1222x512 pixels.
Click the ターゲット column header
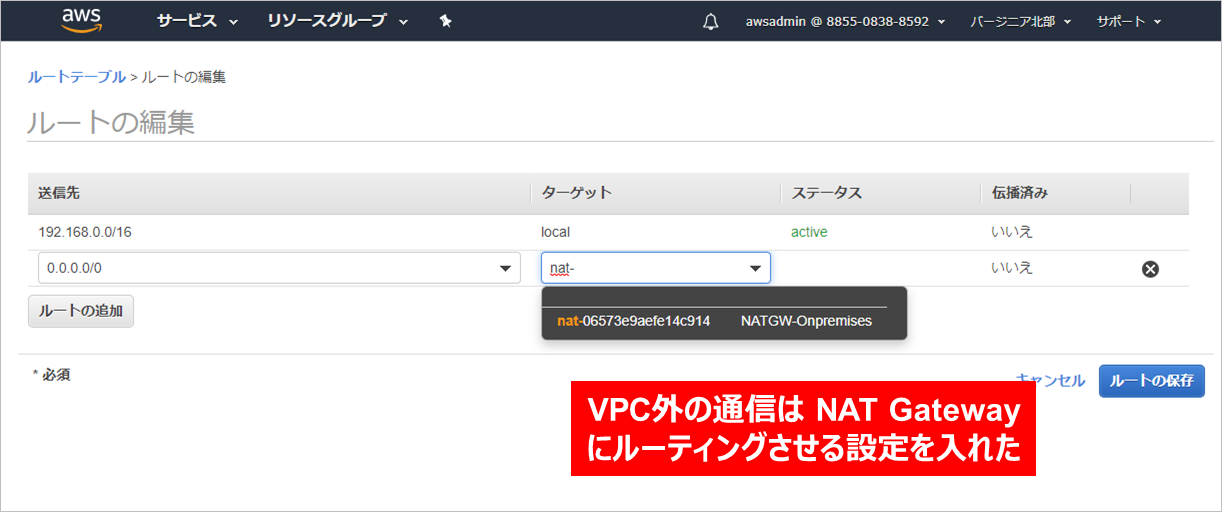[576, 193]
